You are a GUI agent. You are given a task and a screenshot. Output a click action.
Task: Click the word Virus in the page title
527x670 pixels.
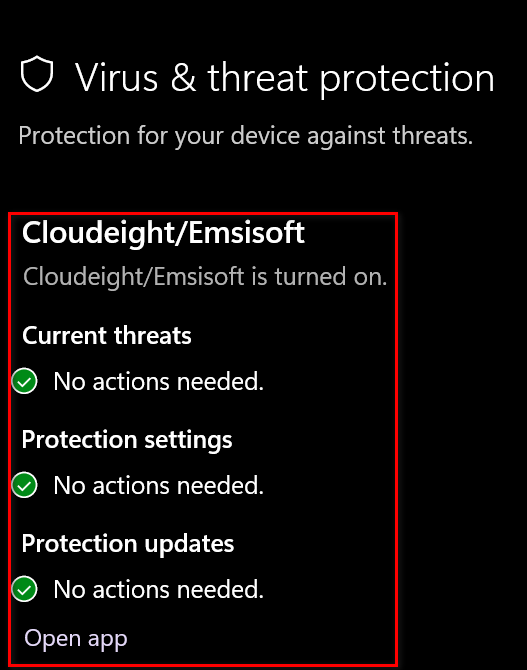pos(117,77)
